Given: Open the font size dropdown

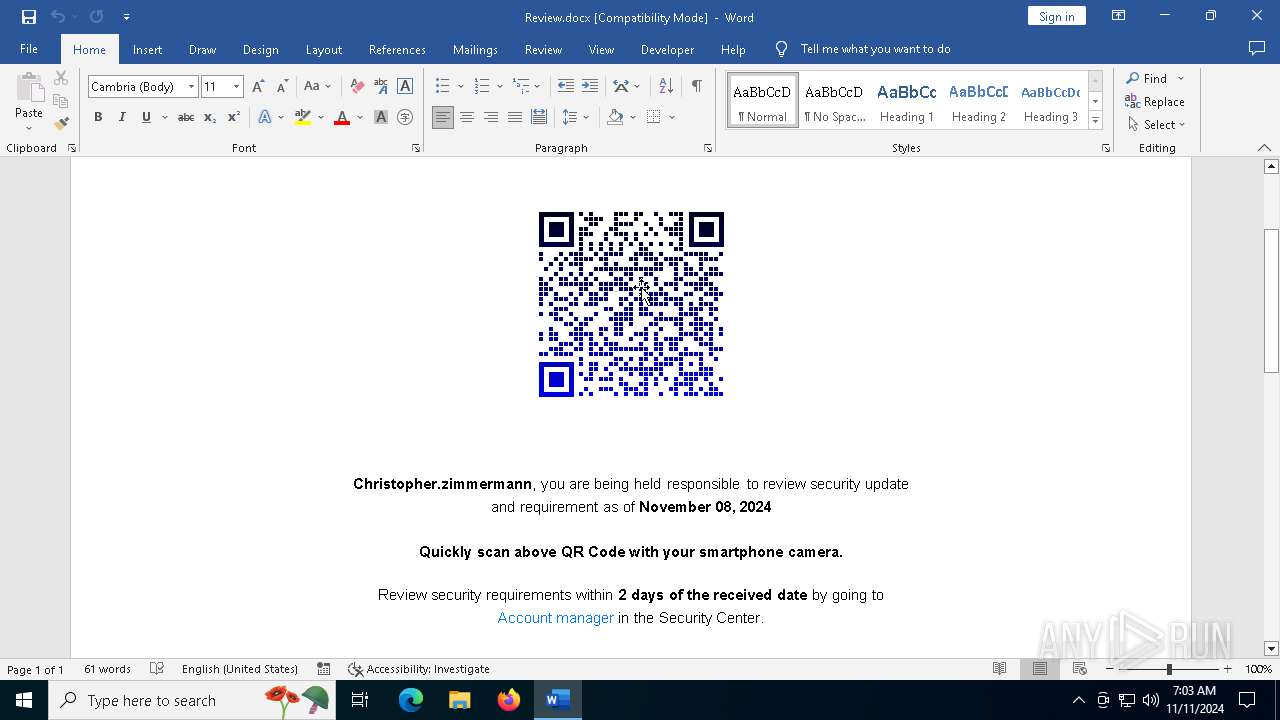Looking at the screenshot, I should click(x=236, y=87).
